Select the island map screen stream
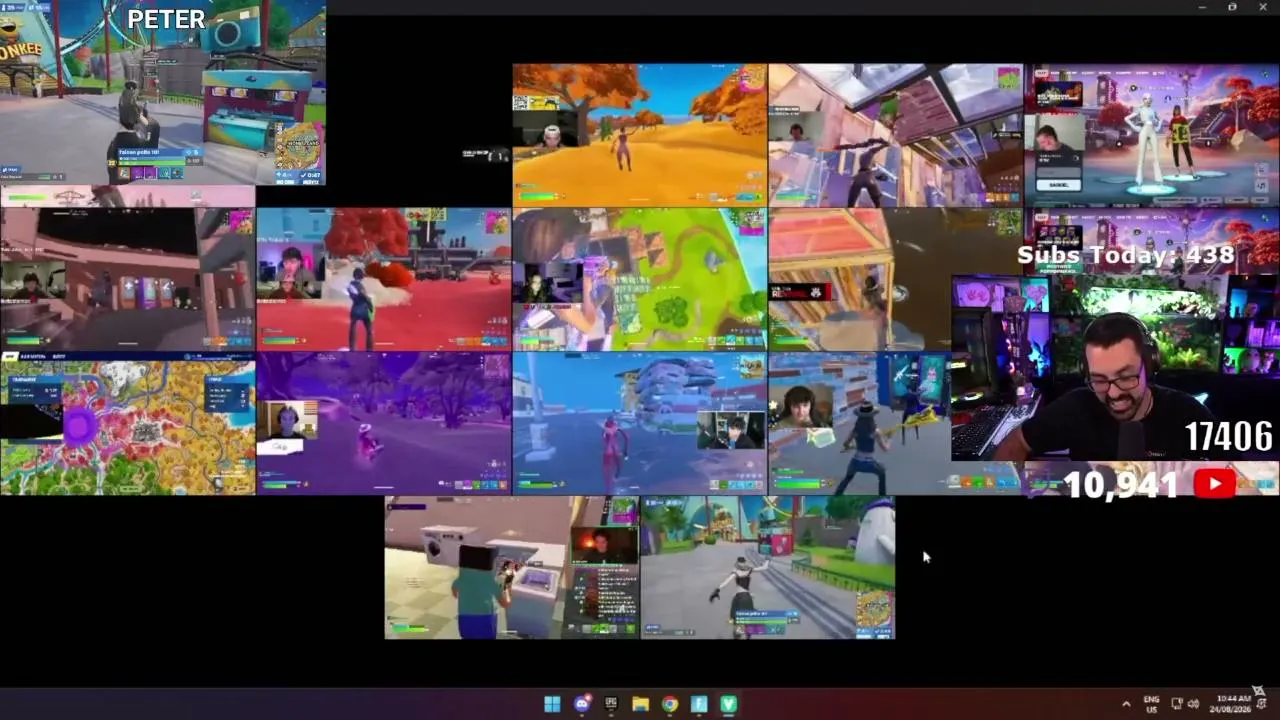Viewport: 1280px width, 720px height. pyautogui.click(x=128, y=423)
